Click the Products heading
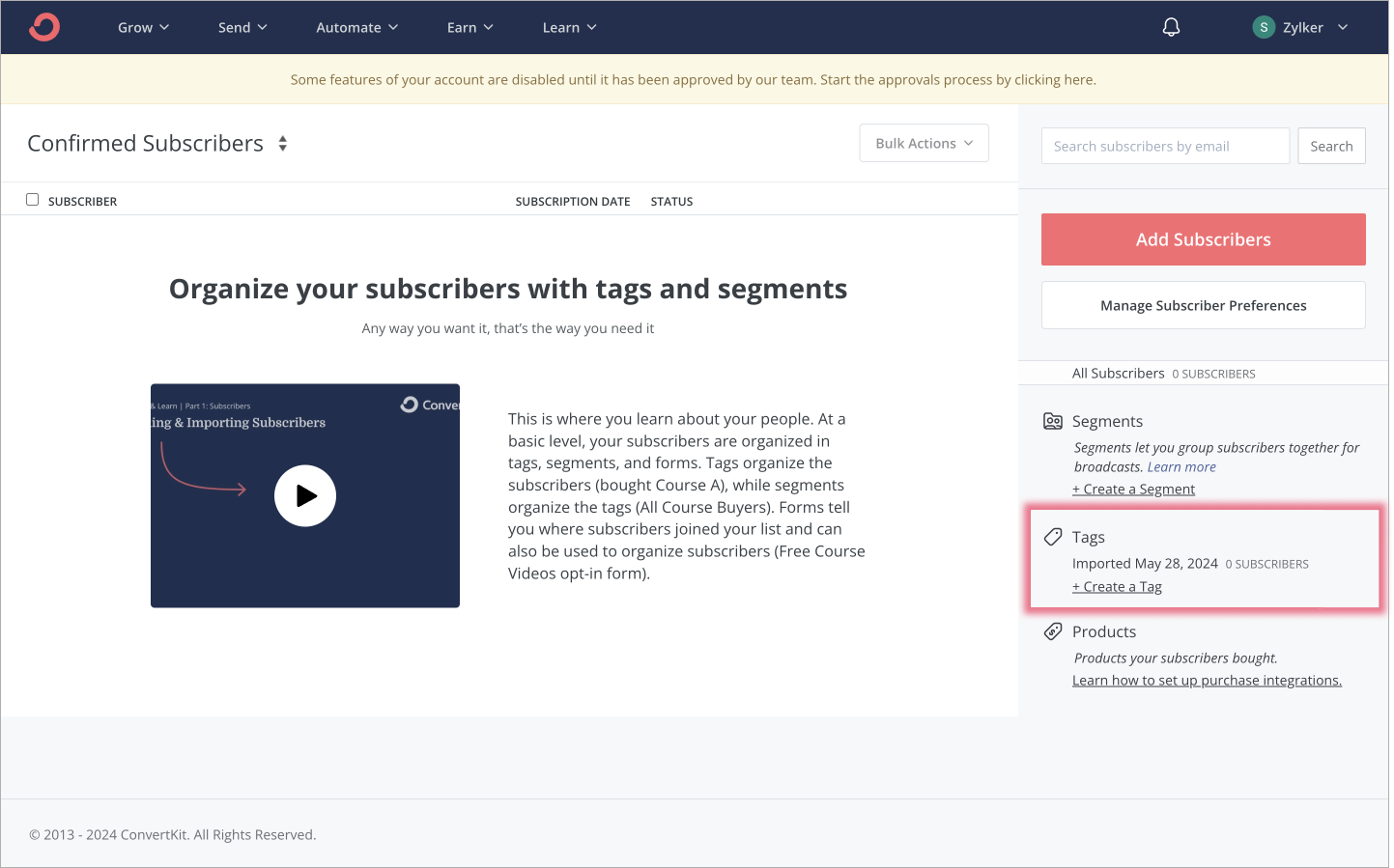This screenshot has width=1394, height=868. [x=1104, y=631]
